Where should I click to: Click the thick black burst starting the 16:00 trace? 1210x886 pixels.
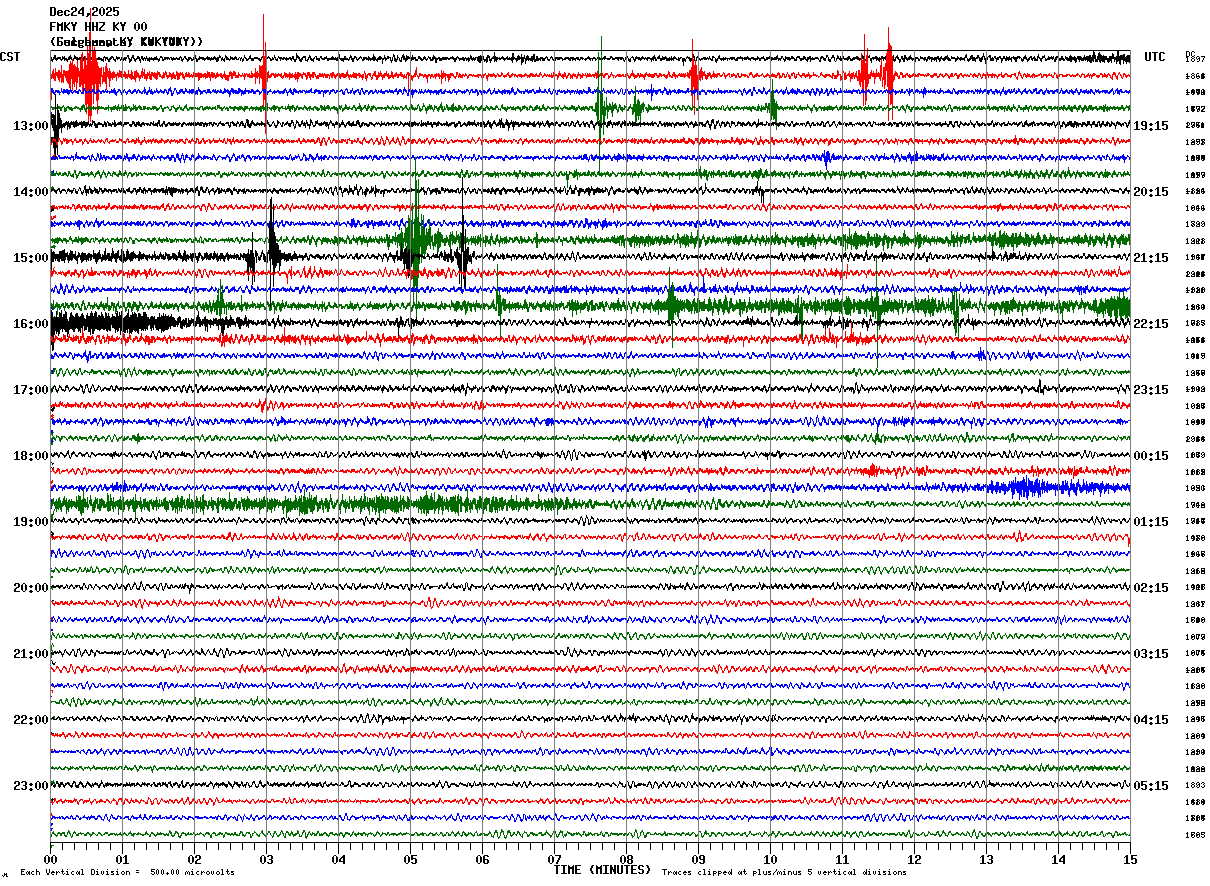click(x=110, y=323)
